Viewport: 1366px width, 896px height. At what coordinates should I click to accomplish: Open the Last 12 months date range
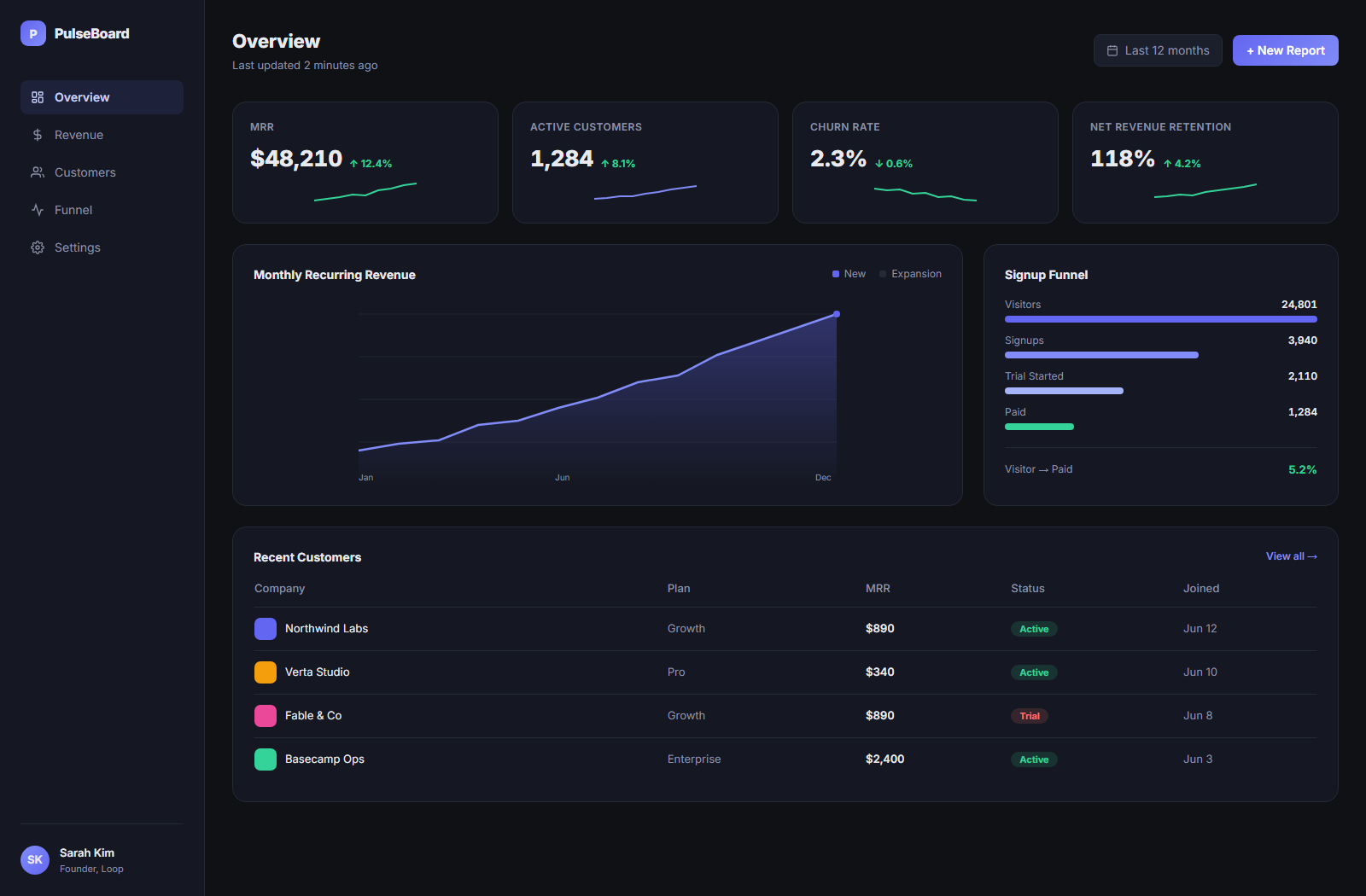1158,50
